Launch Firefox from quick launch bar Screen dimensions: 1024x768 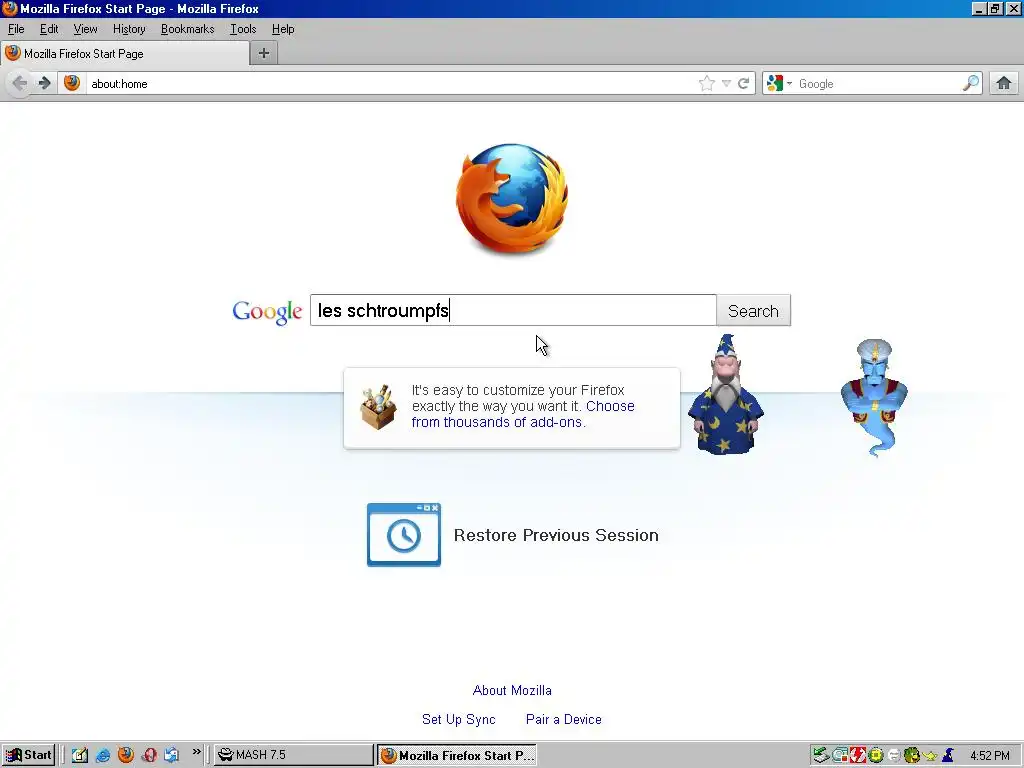point(125,755)
